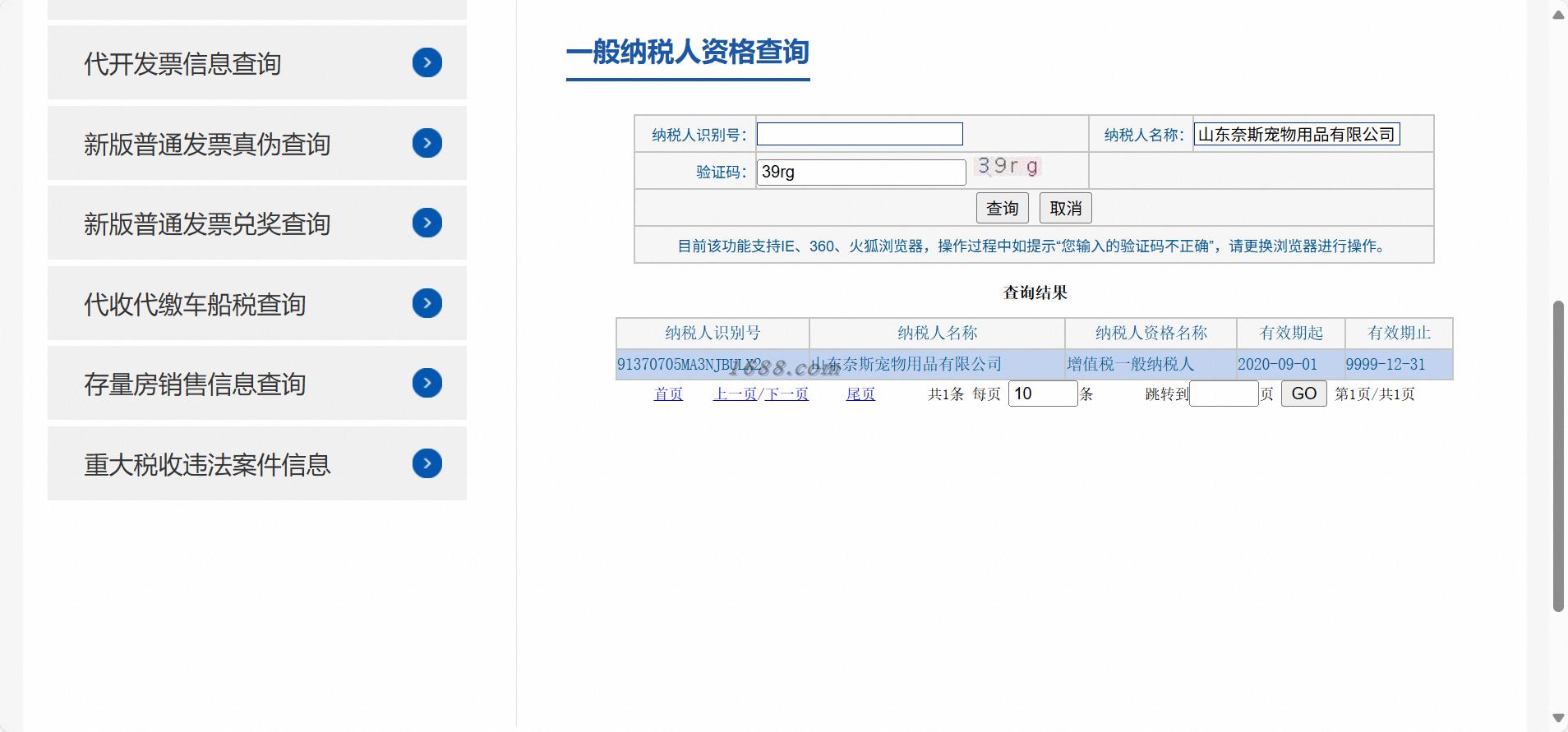Click the 第1页/共1页 page indicator
This screenshot has width=1568, height=732.
pyautogui.click(x=1374, y=394)
